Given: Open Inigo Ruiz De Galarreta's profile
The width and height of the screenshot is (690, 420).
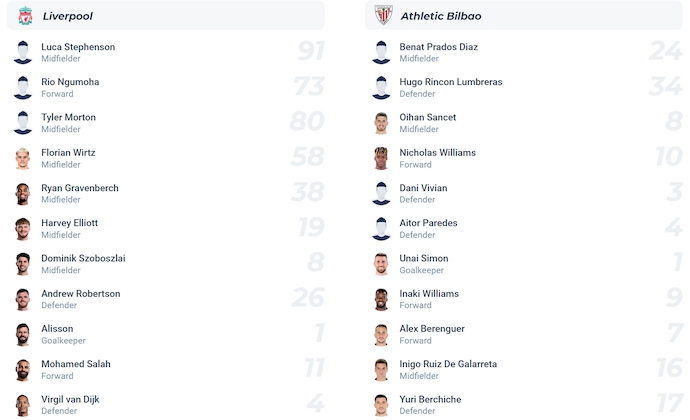Looking at the screenshot, I should tap(448, 364).
